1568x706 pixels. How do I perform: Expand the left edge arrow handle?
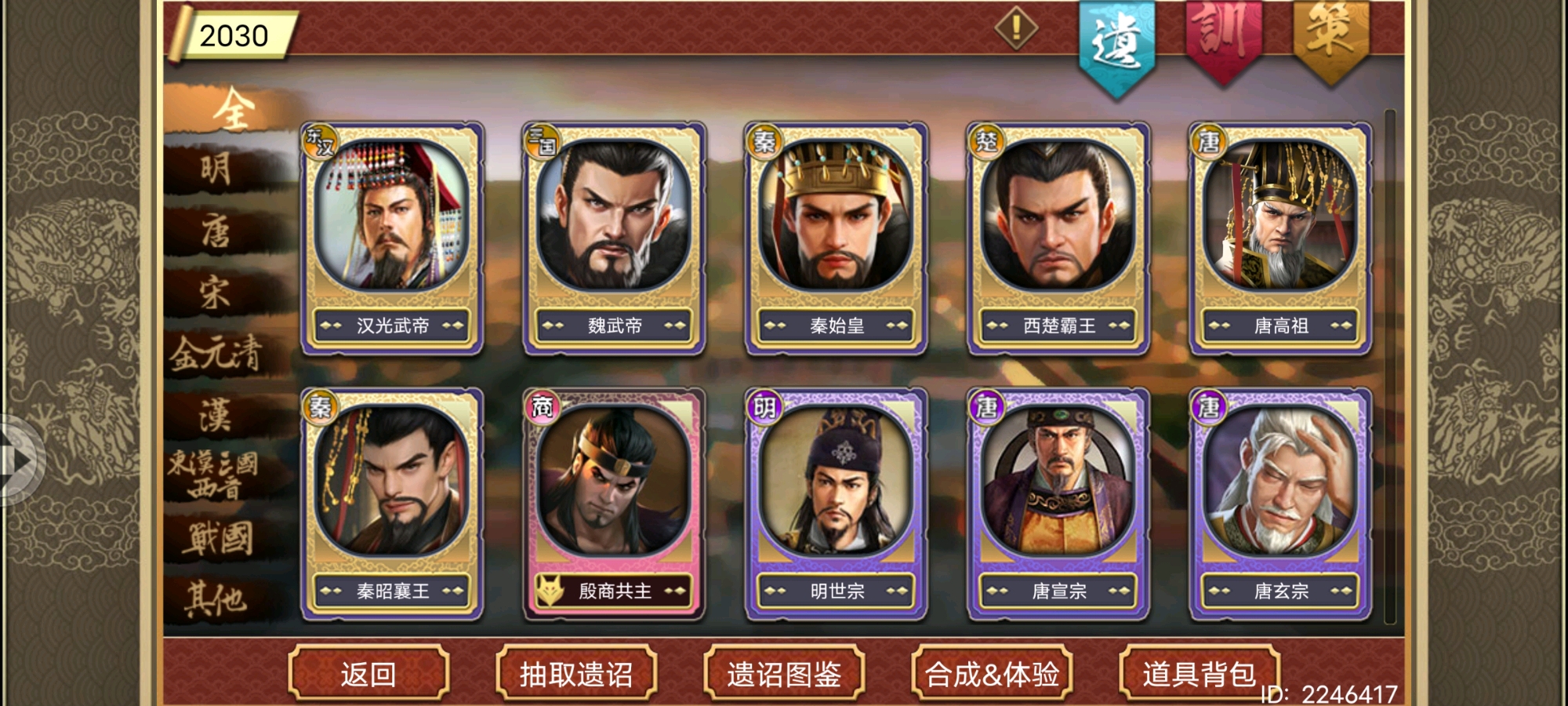[19, 460]
